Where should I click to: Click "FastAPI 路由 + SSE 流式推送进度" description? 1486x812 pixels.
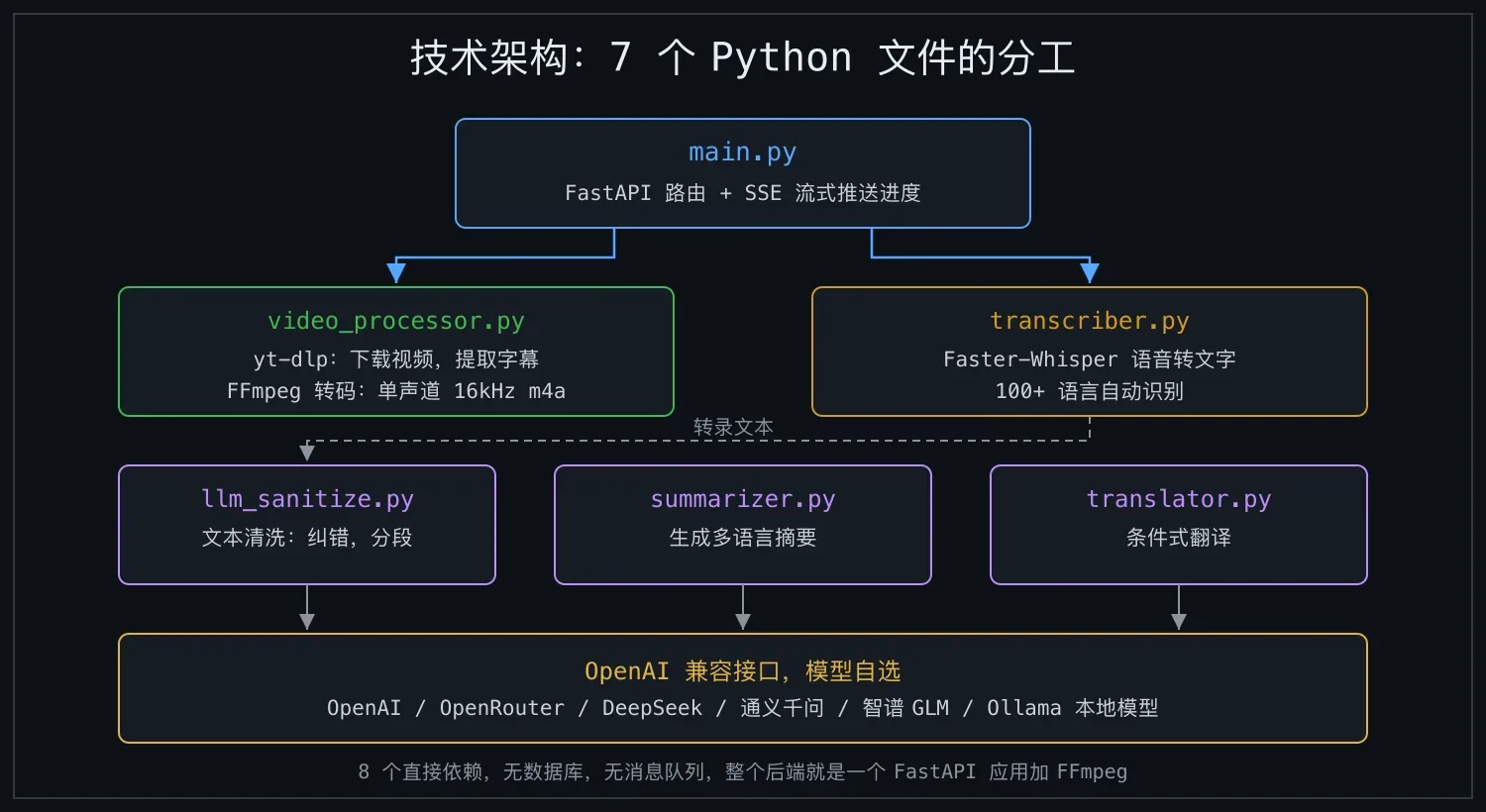(x=742, y=193)
